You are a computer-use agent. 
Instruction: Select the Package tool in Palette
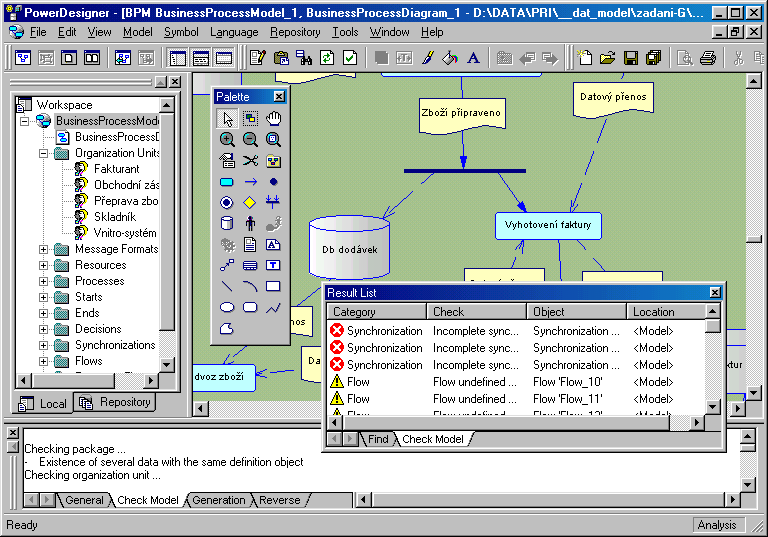point(273,161)
